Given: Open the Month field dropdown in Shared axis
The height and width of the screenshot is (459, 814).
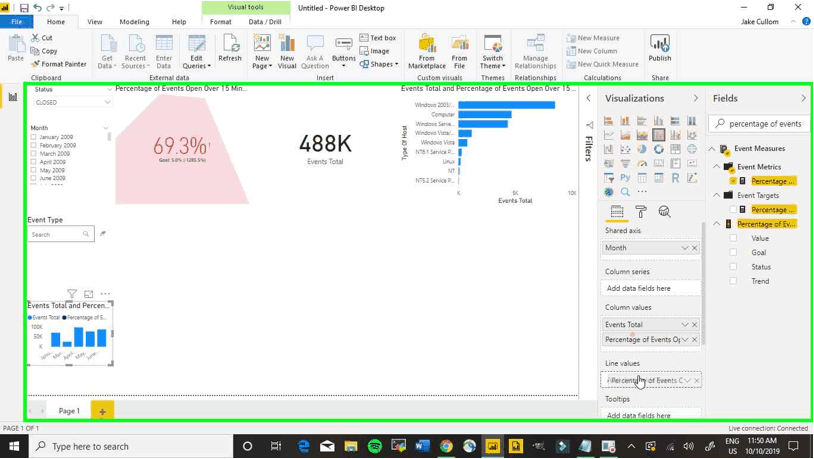Looking at the screenshot, I should click(x=685, y=248).
